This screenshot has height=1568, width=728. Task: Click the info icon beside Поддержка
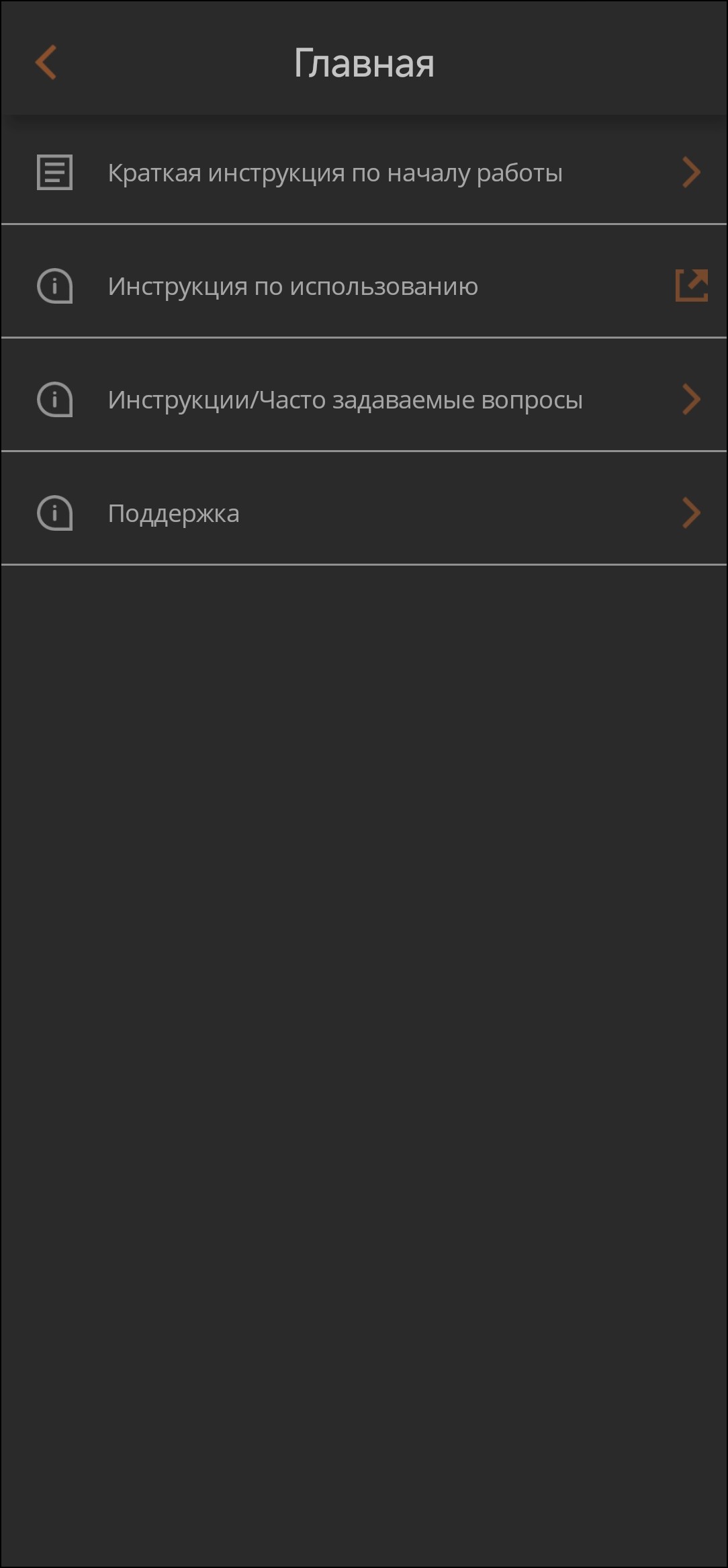click(x=54, y=513)
